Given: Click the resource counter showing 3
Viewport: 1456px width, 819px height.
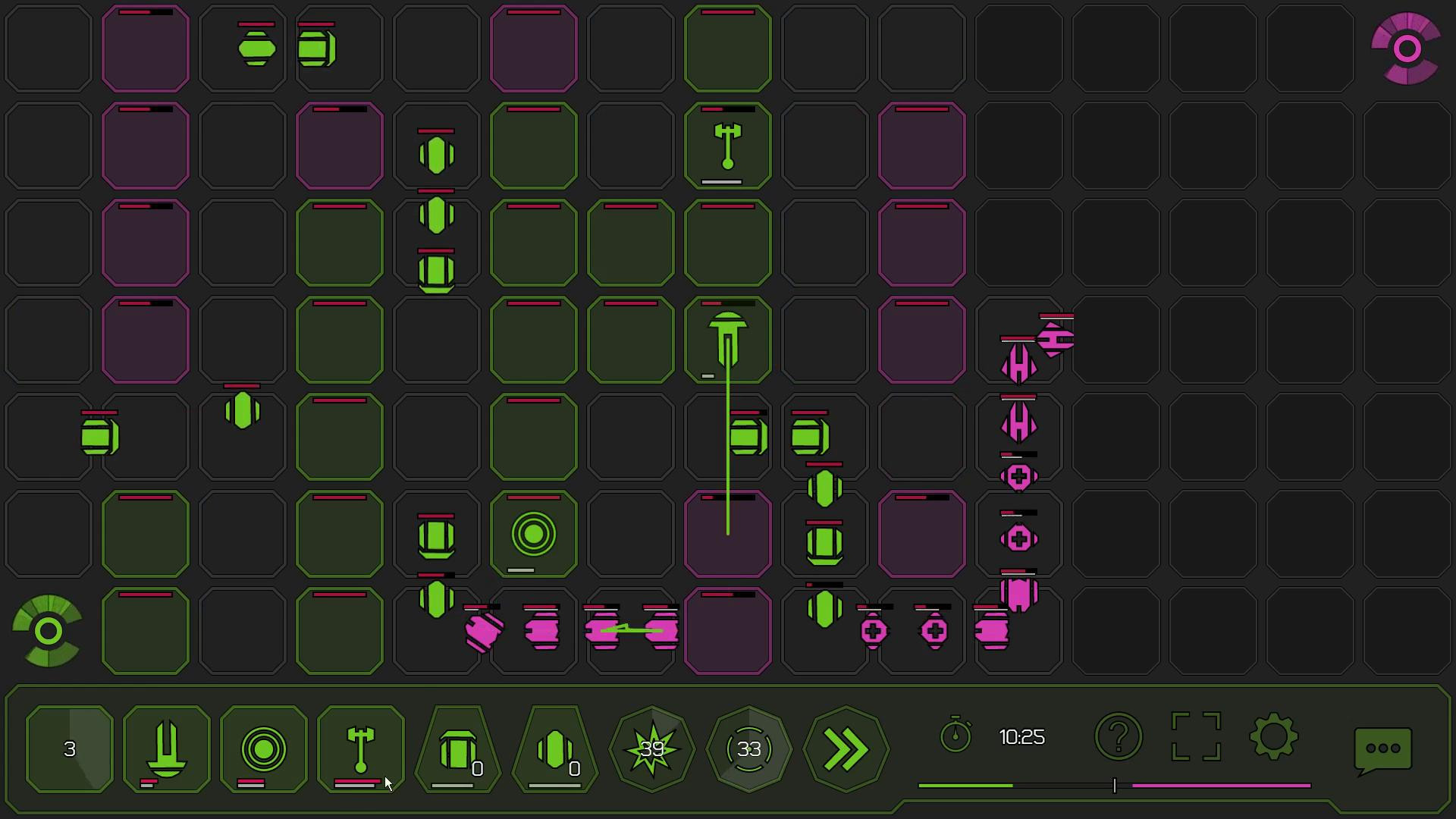Looking at the screenshot, I should pos(69,749).
